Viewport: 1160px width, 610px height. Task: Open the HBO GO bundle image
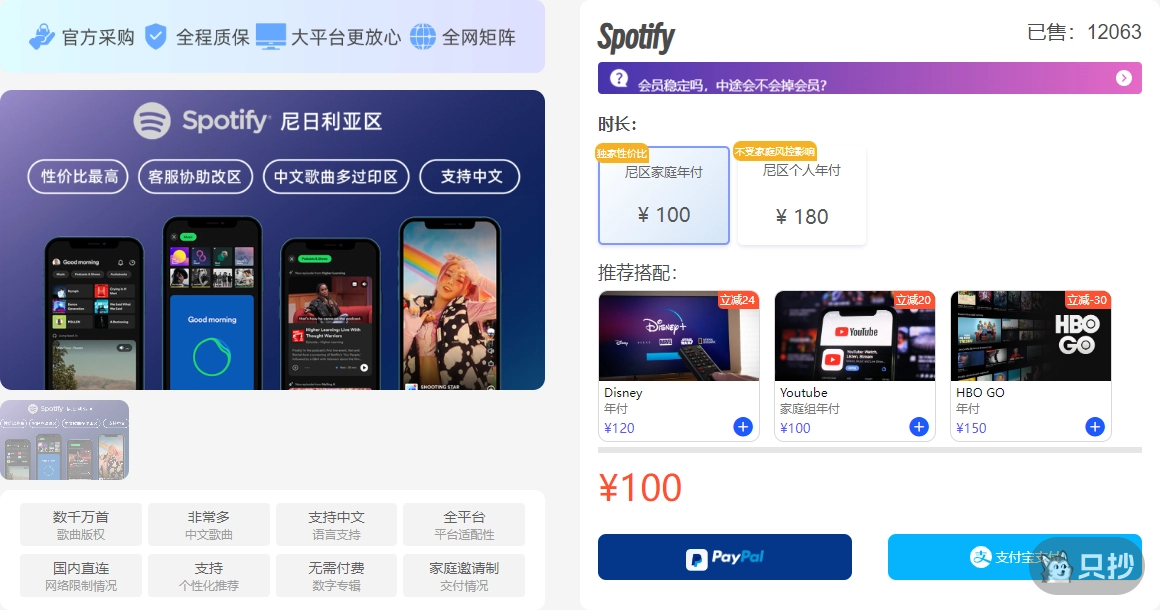(x=1031, y=336)
